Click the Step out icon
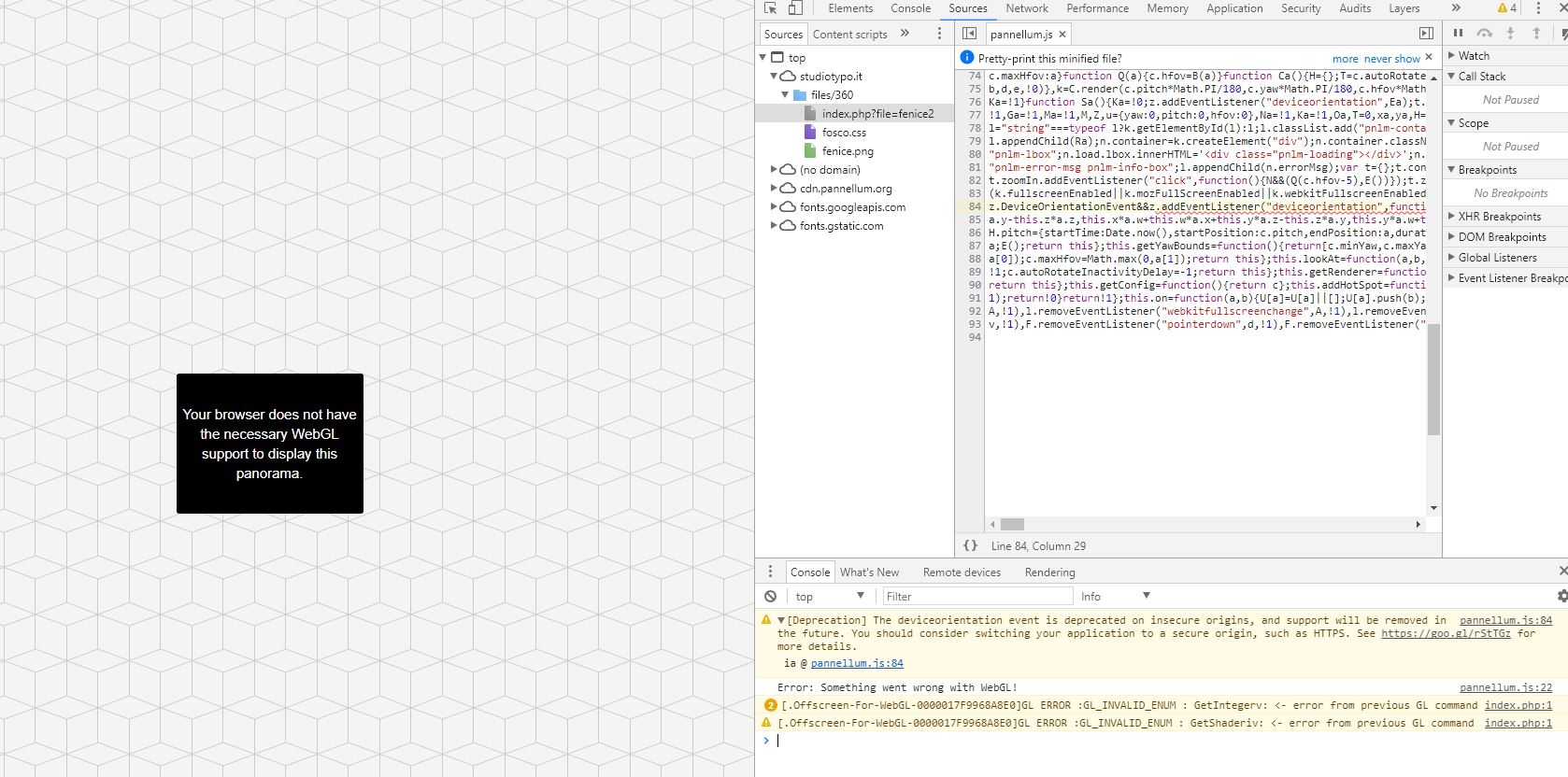Screen dimensions: 1568x777 1536,33
